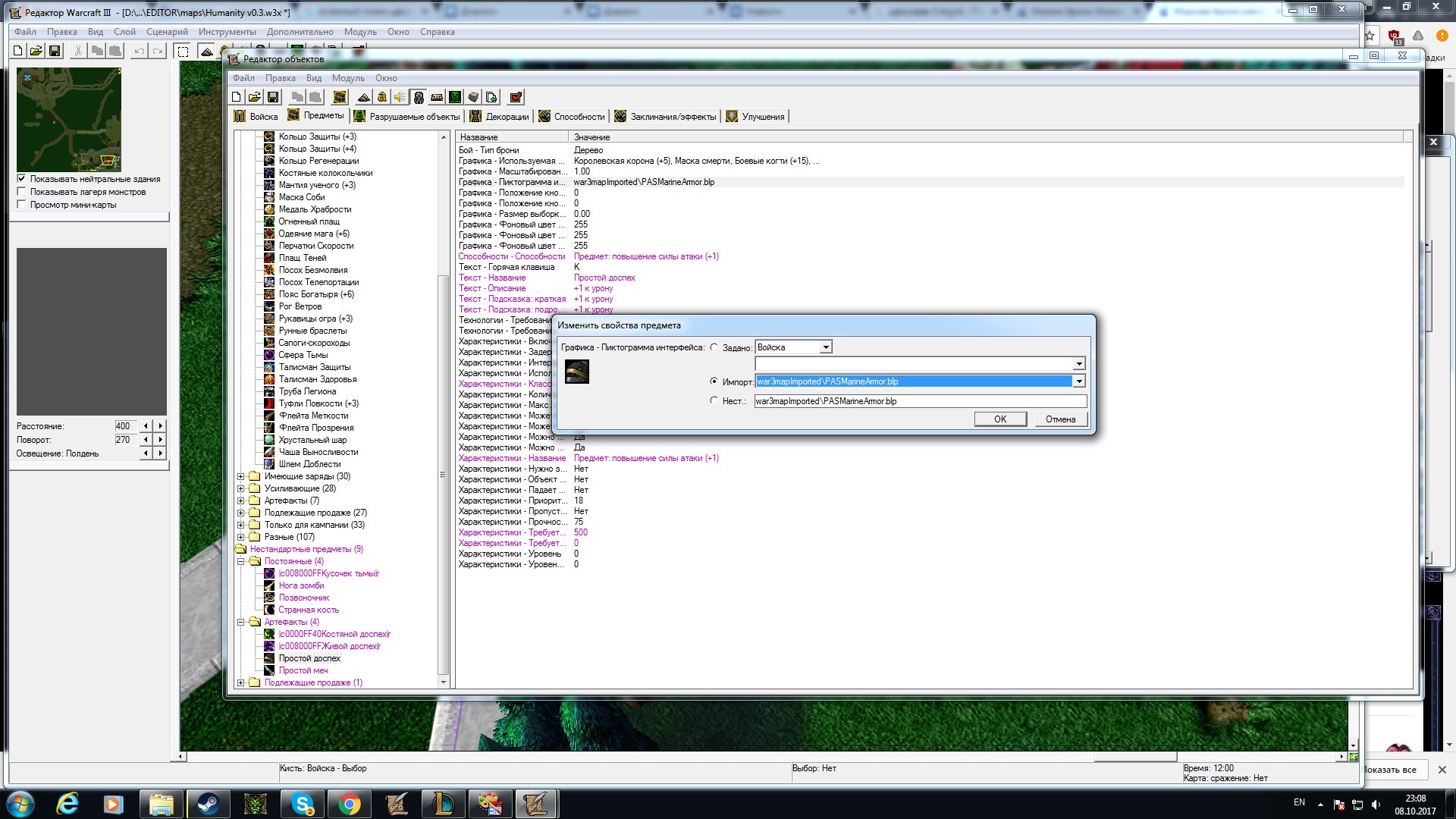Cancel dialog with 'Отмена' button
The image size is (1456, 819).
1060,419
